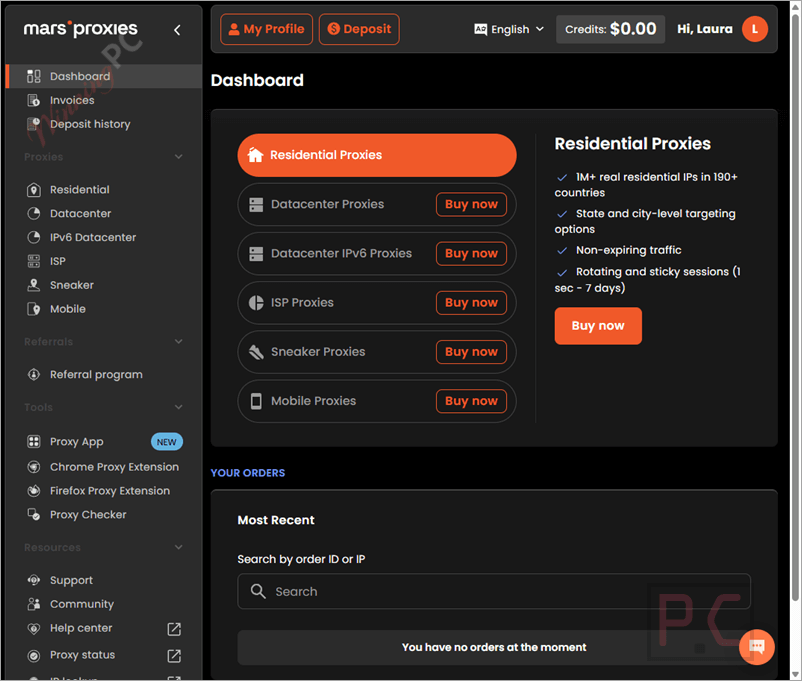Click the Proxy App grid icon
Viewport: 802px width, 681px height.
[34, 442]
